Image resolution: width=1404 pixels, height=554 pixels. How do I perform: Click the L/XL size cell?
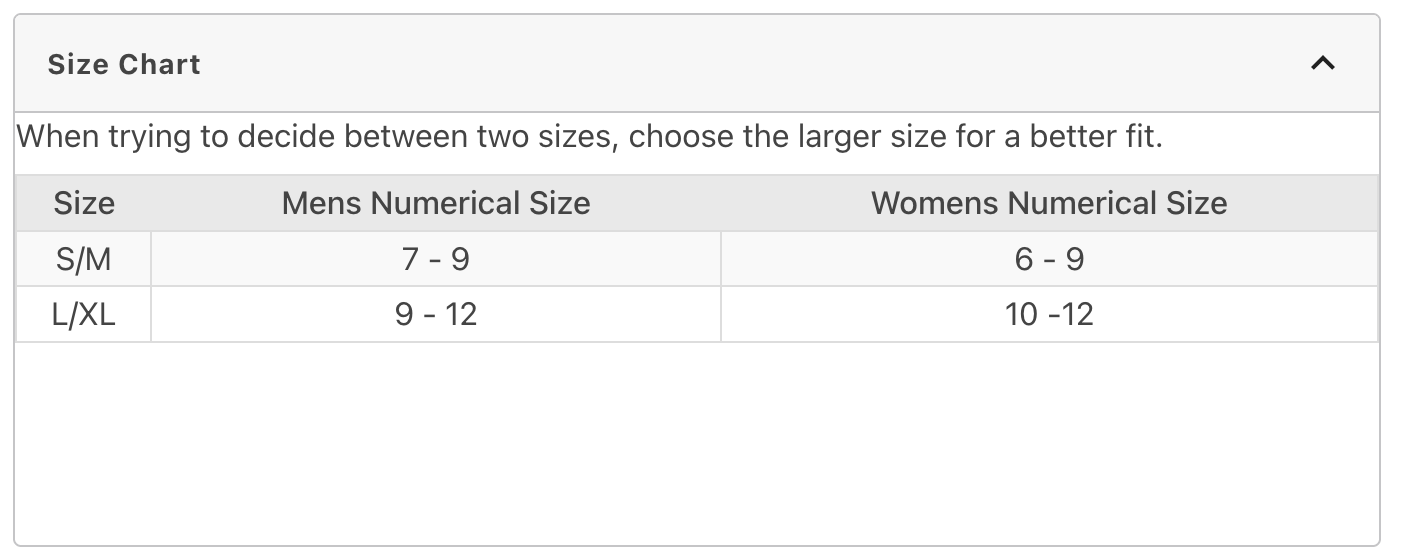point(84,315)
